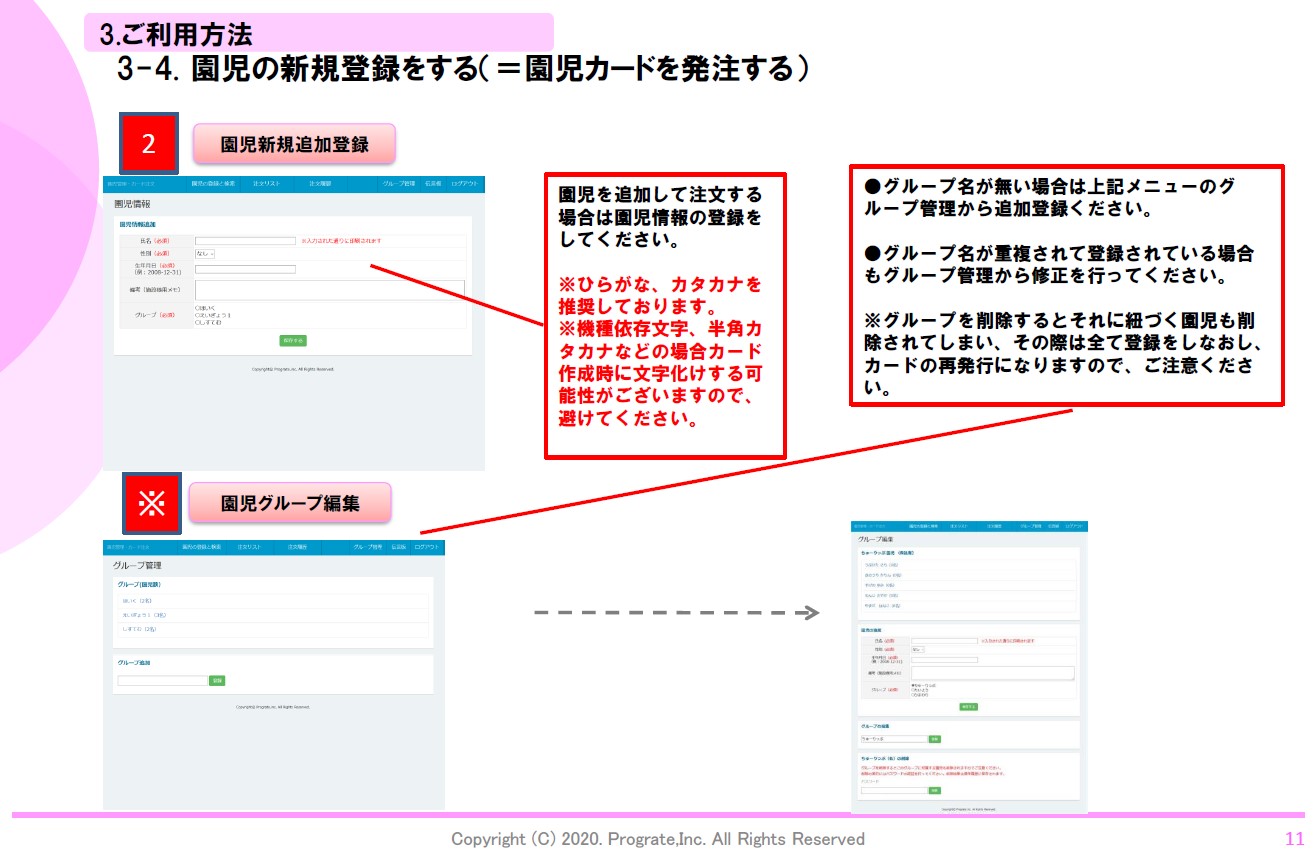The width and height of the screenshot is (1315, 850).
Task: Click 園児の登録と検索 in 園児情報 navbar
Action: pos(213,184)
